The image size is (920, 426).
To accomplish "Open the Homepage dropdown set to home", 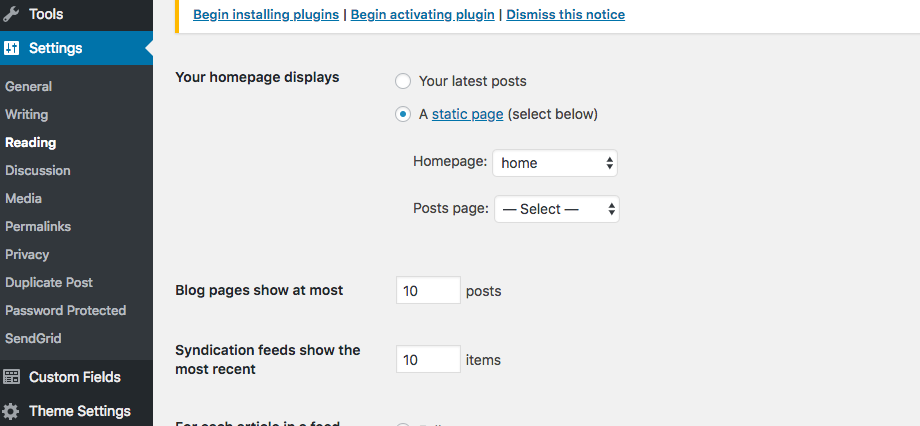I will coord(555,163).
